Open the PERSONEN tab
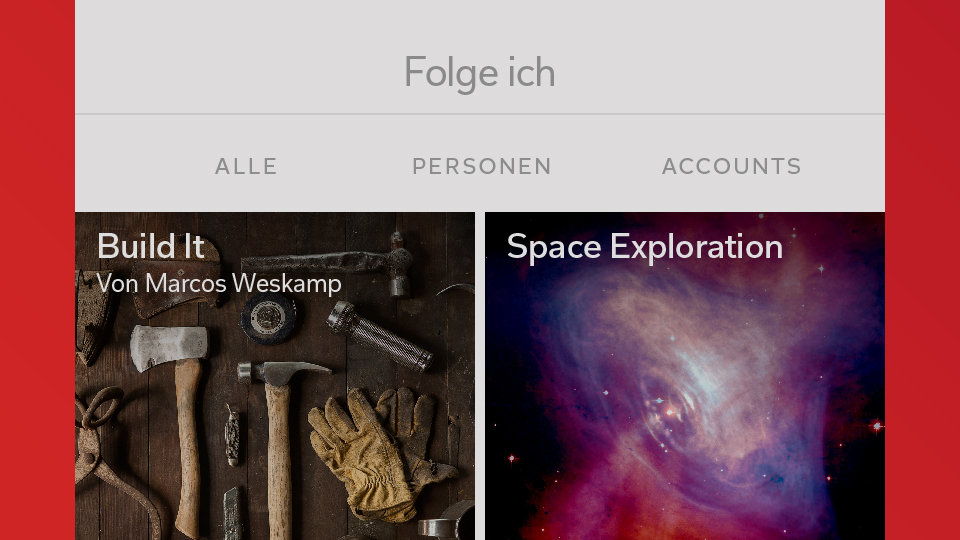The image size is (960, 540). (x=482, y=166)
